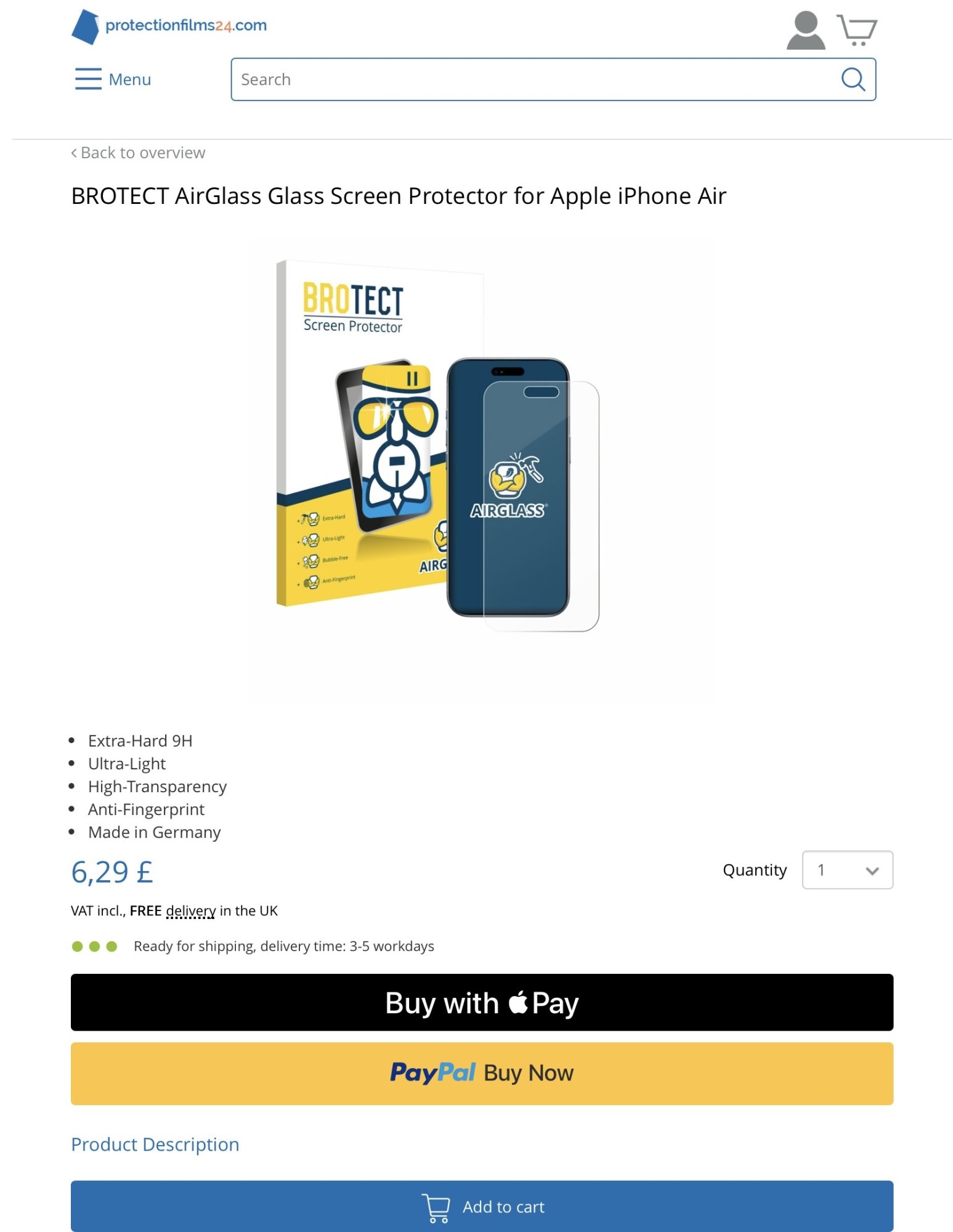Open the user account icon
The height and width of the screenshot is (1232, 953).
[x=805, y=30]
